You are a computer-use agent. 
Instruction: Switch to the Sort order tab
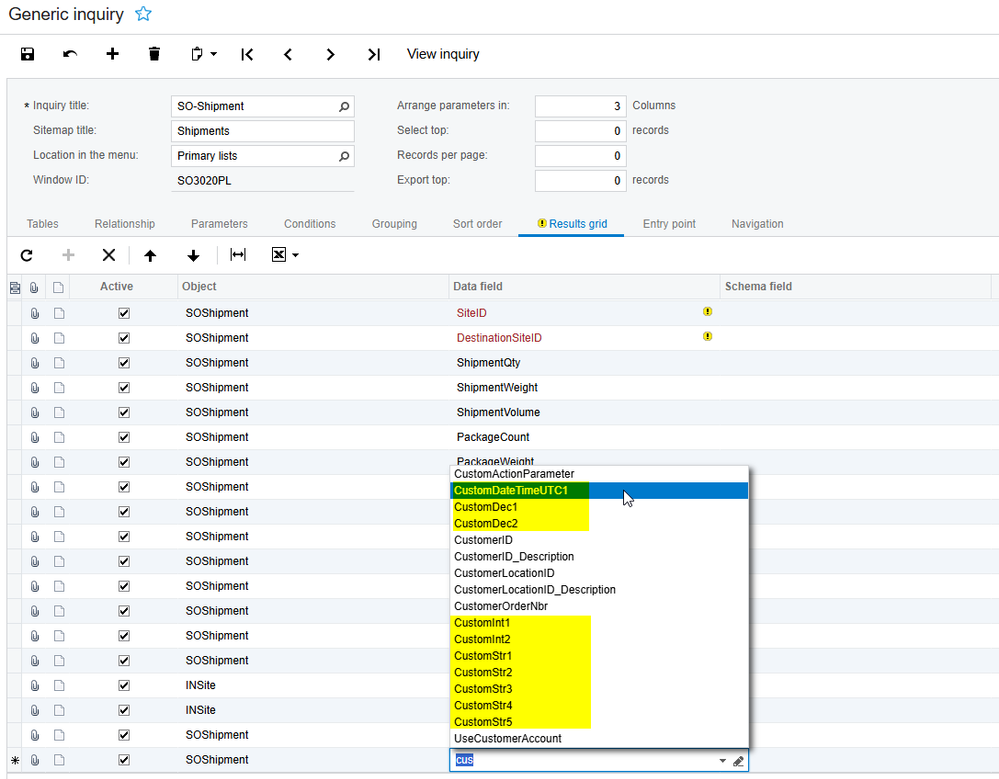[477, 224]
